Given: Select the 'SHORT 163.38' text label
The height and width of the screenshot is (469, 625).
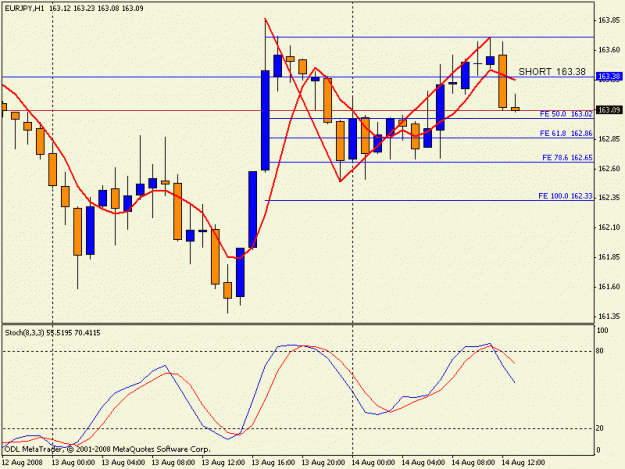Looking at the screenshot, I should click(x=552, y=72).
